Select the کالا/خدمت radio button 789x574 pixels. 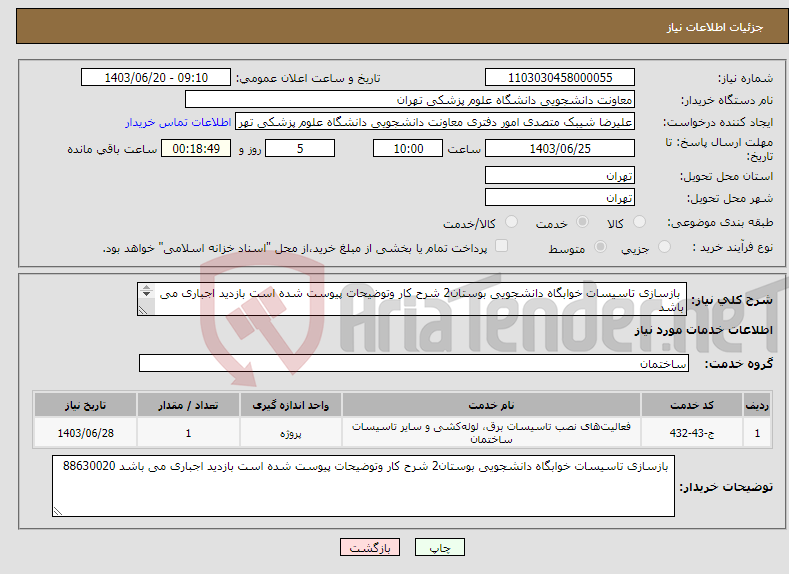511,222
